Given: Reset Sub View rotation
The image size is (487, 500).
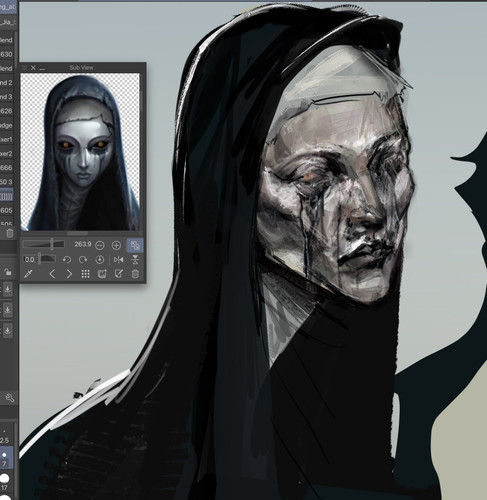Looking at the screenshot, I should tap(99, 260).
